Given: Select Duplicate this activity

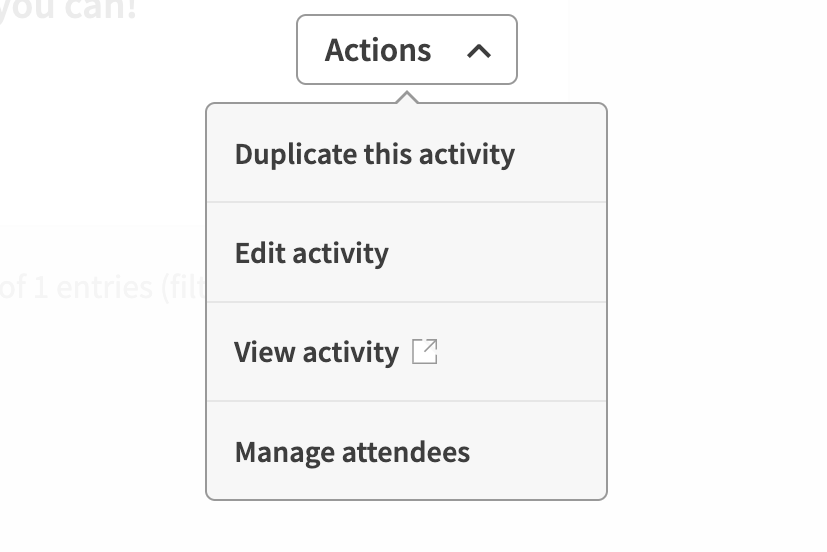Looking at the screenshot, I should (374, 154).
